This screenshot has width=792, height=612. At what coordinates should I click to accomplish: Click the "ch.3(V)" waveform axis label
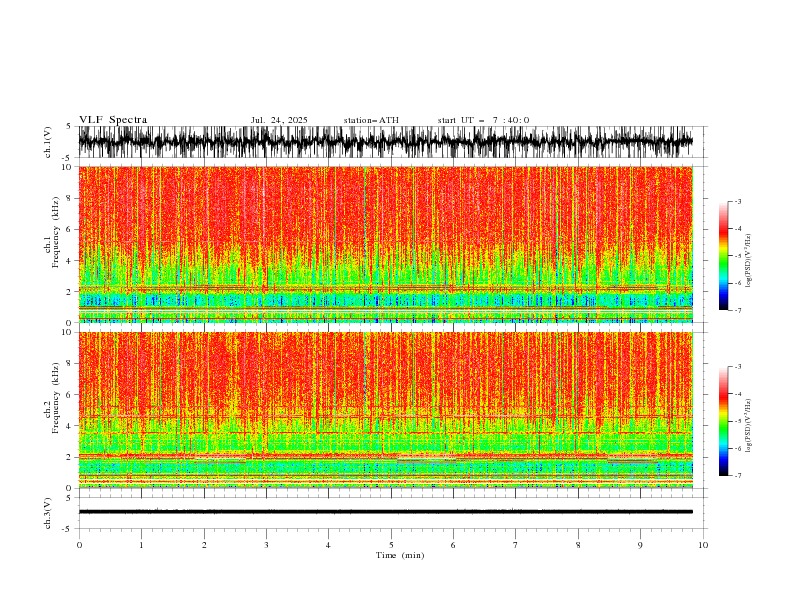pos(48,513)
